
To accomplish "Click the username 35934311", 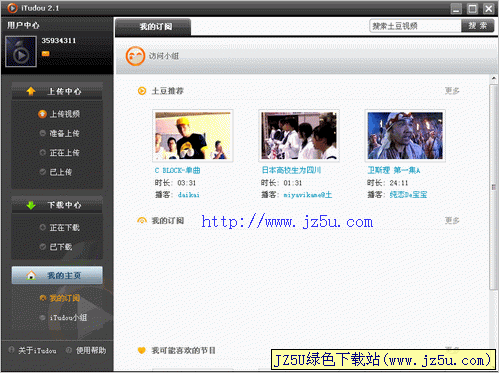I will click(x=59, y=41).
